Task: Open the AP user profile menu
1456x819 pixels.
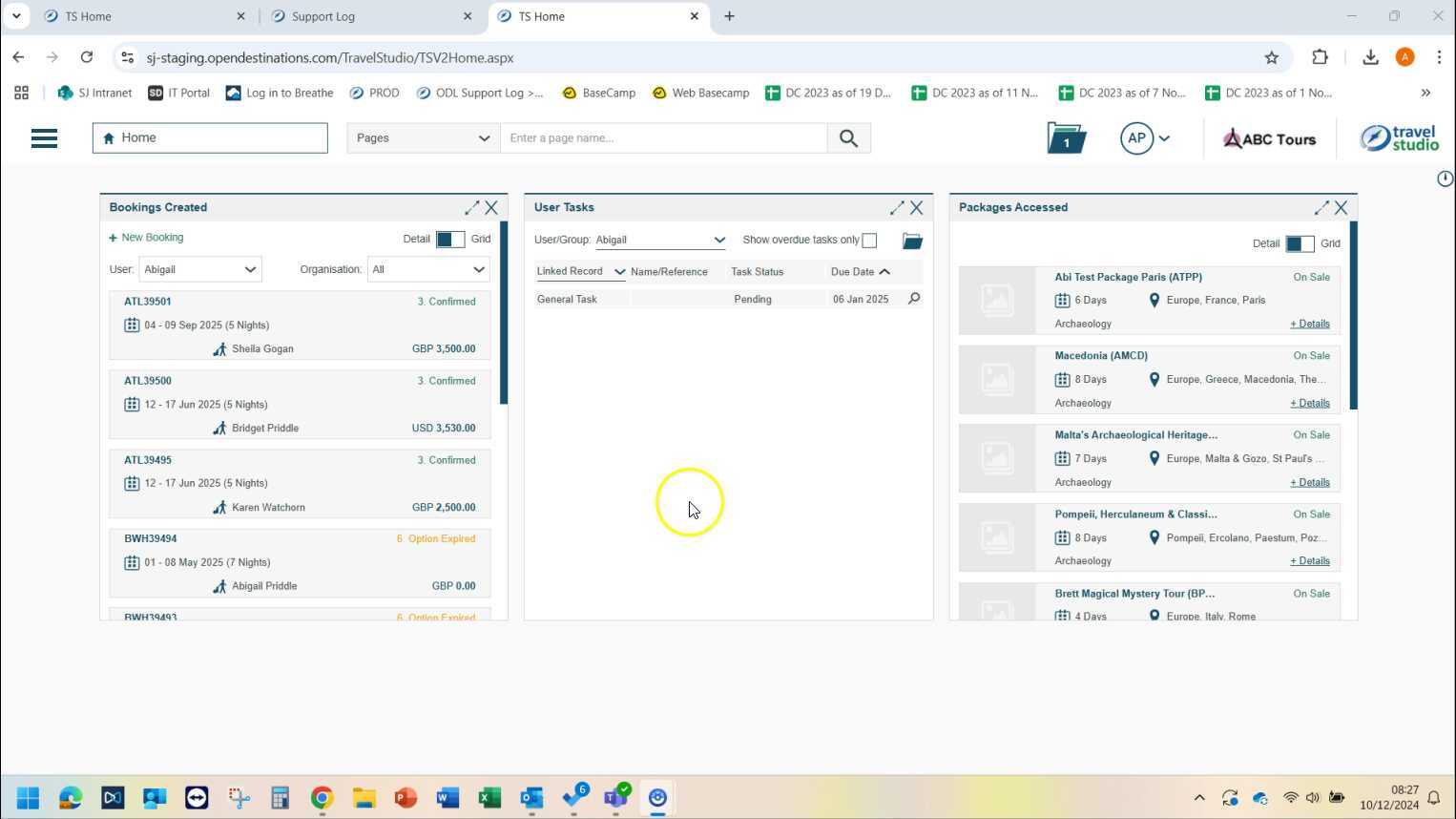Action: click(x=1144, y=138)
